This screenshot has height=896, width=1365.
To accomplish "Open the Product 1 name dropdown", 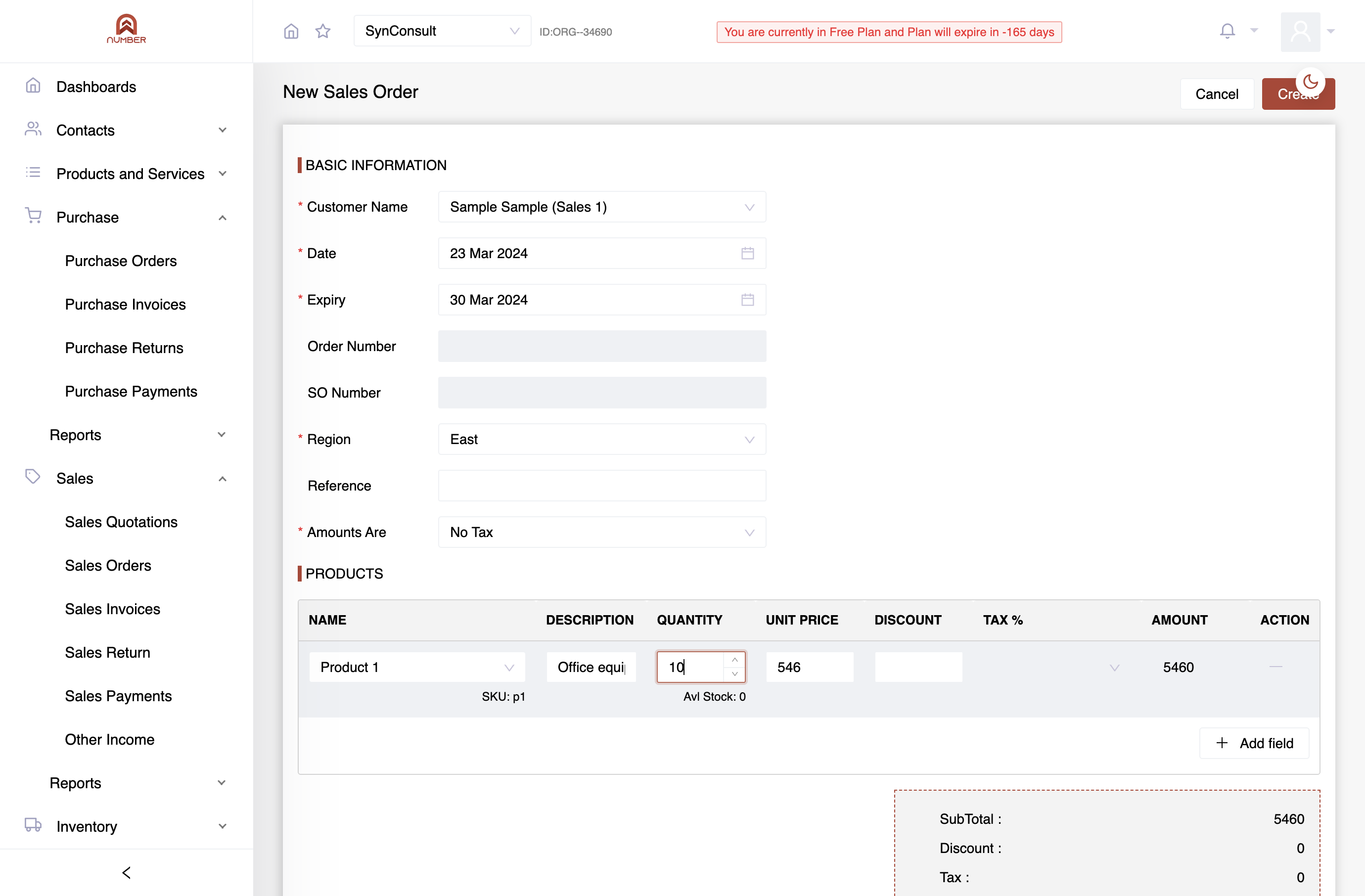I will point(417,667).
